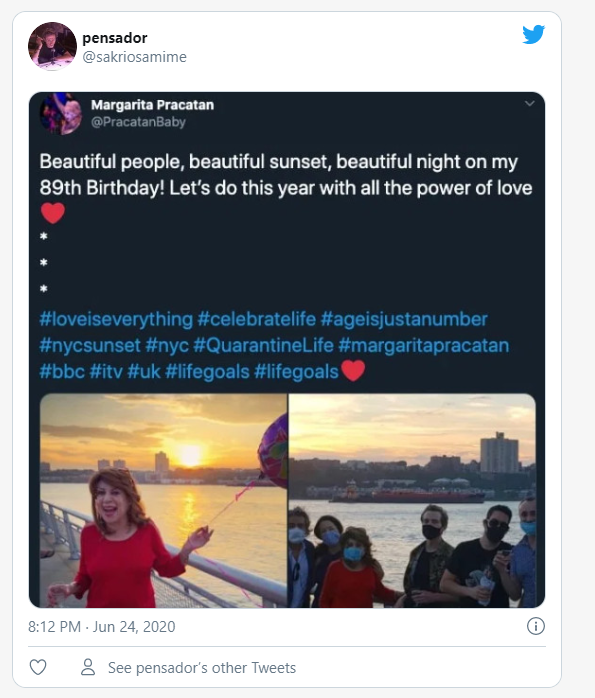Viewport: 595px width, 698px height.
Task: Open the #ageisjustanumber hashtag
Action: click(x=404, y=320)
